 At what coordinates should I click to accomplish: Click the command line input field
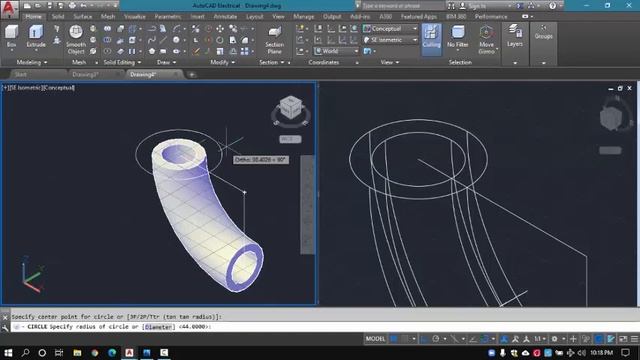(324, 327)
